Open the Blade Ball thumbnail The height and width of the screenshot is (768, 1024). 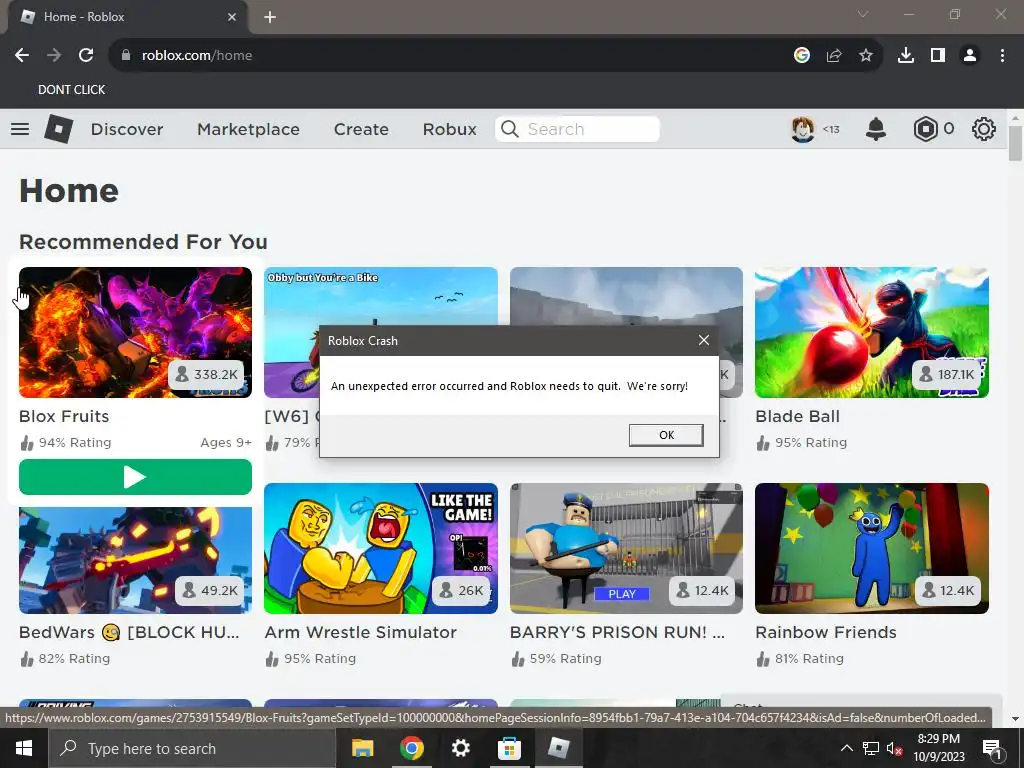click(x=872, y=332)
